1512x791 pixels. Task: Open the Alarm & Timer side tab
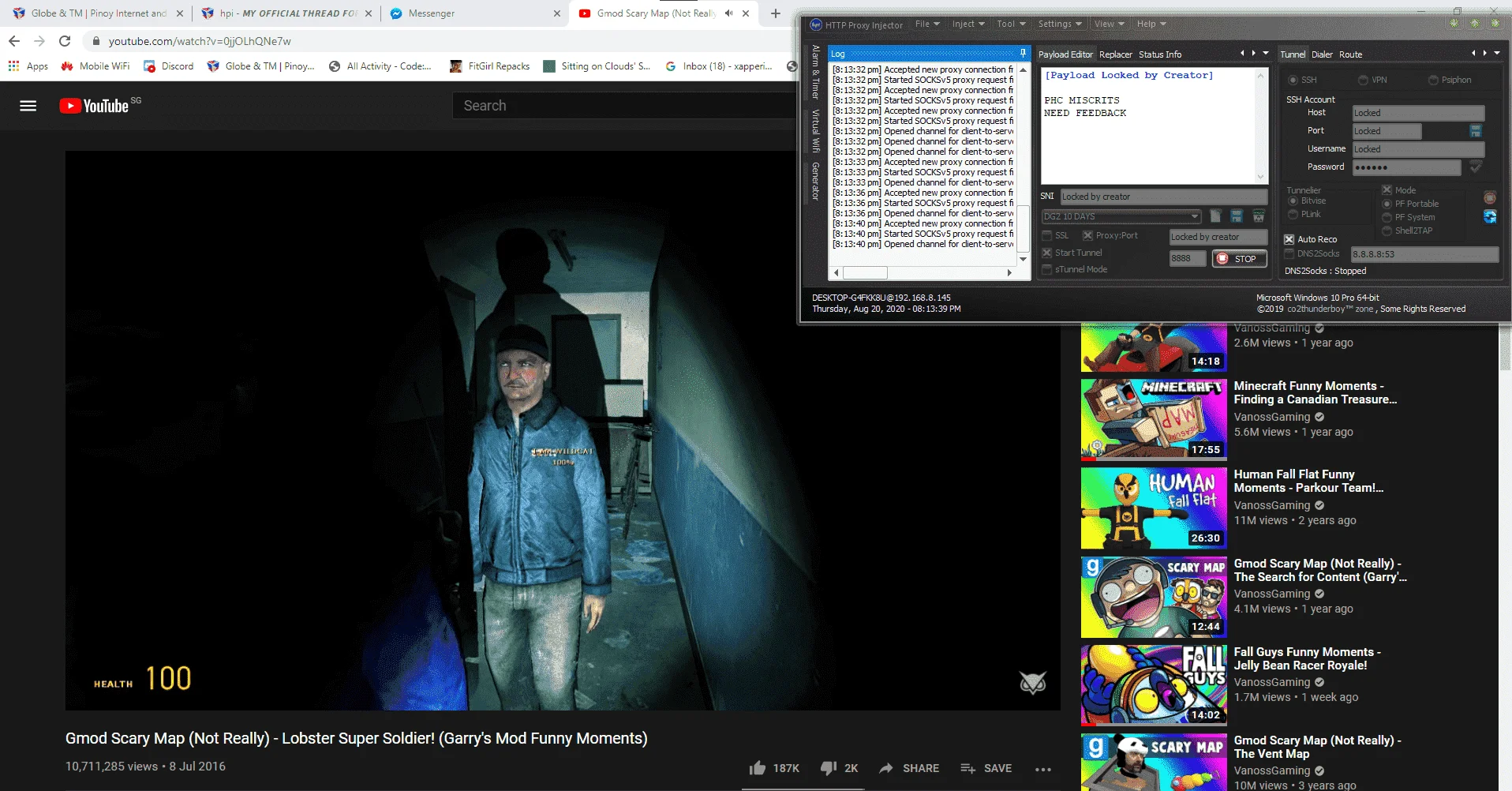816,73
